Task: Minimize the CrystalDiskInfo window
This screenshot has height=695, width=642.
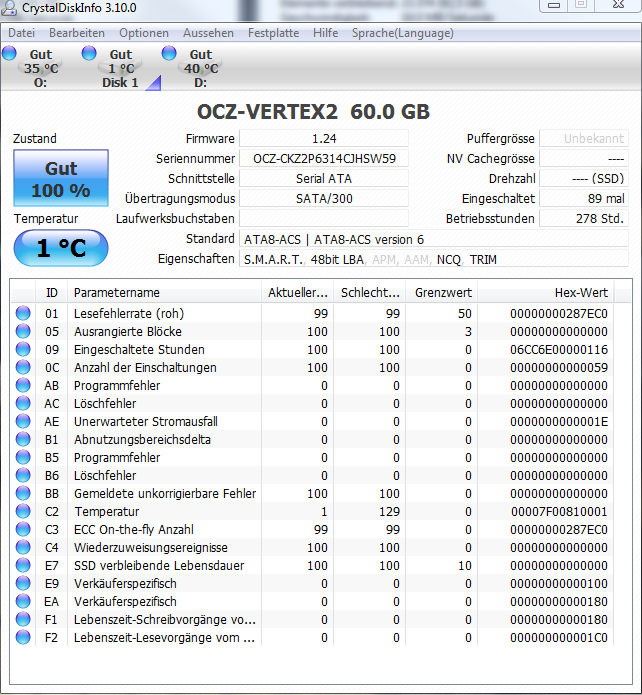Action: 554,5
